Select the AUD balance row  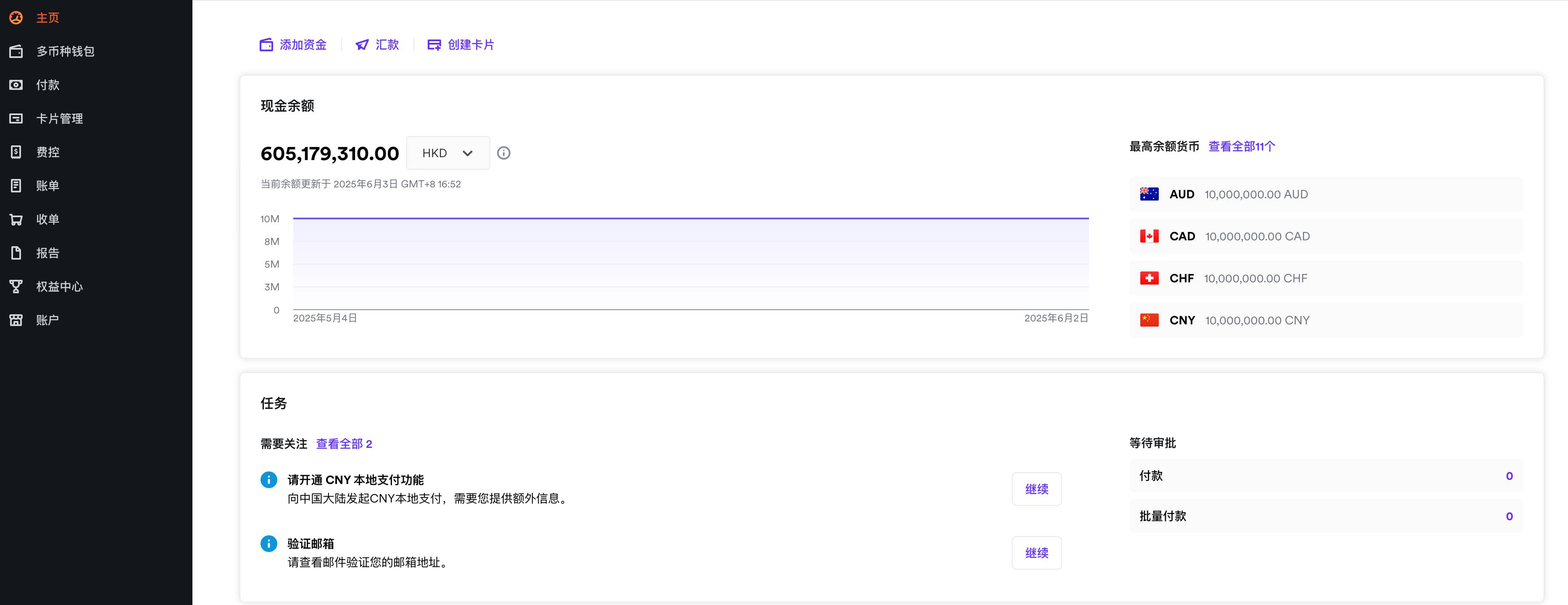(x=1326, y=194)
